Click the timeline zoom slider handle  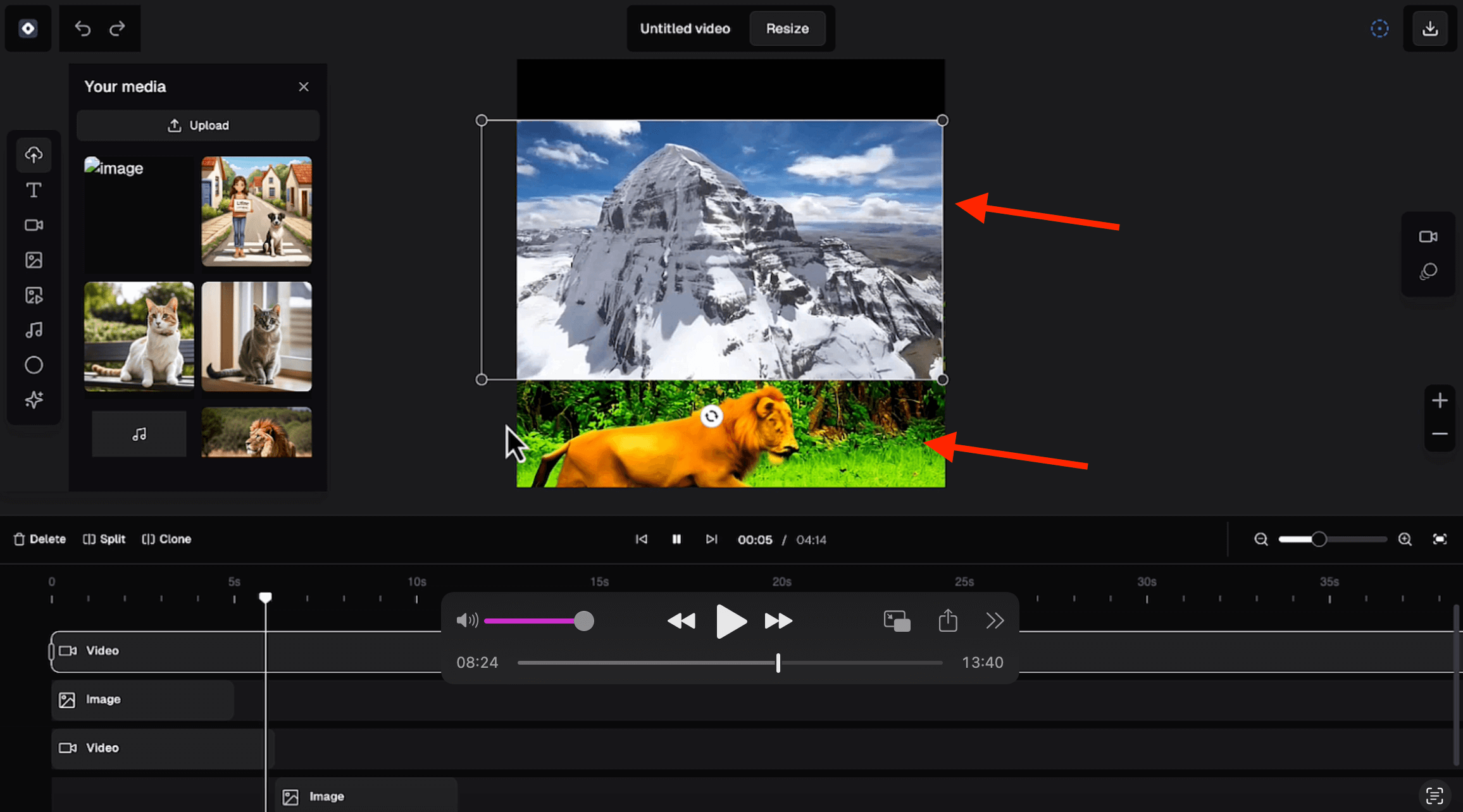[1319, 539]
